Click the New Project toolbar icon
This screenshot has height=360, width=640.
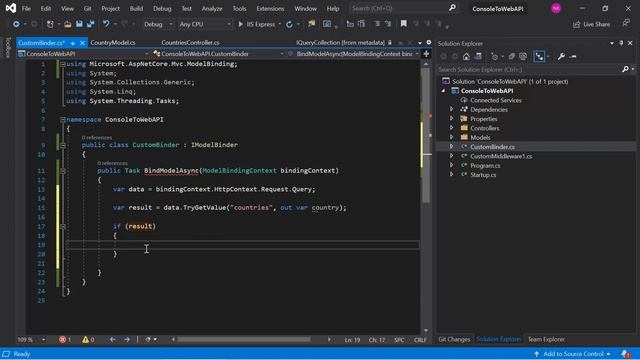coord(50,24)
